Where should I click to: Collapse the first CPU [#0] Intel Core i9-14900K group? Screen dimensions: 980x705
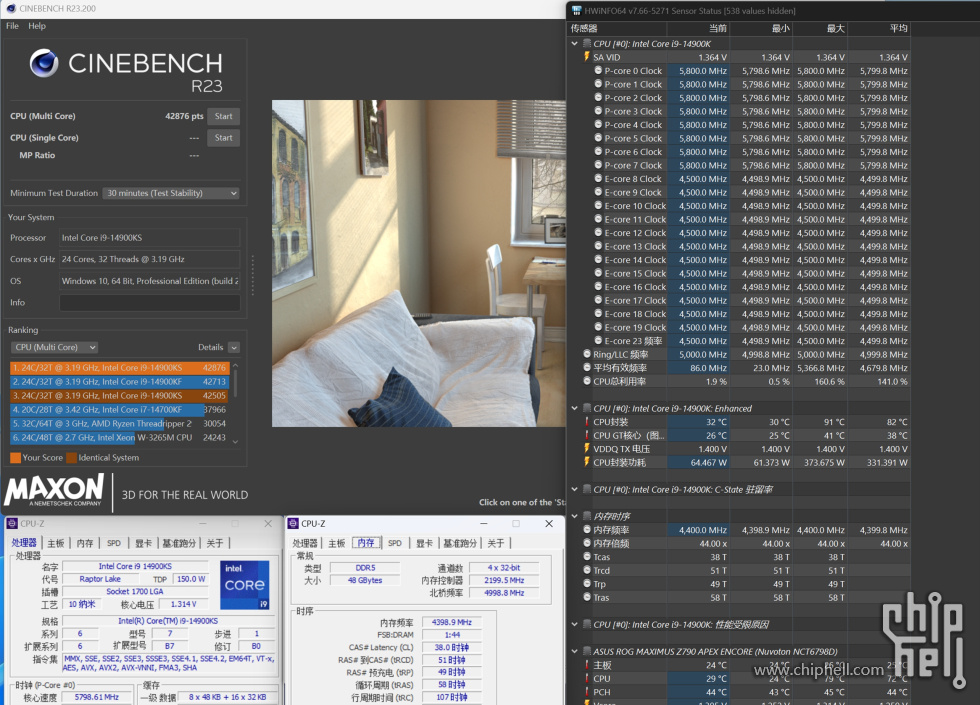574,44
